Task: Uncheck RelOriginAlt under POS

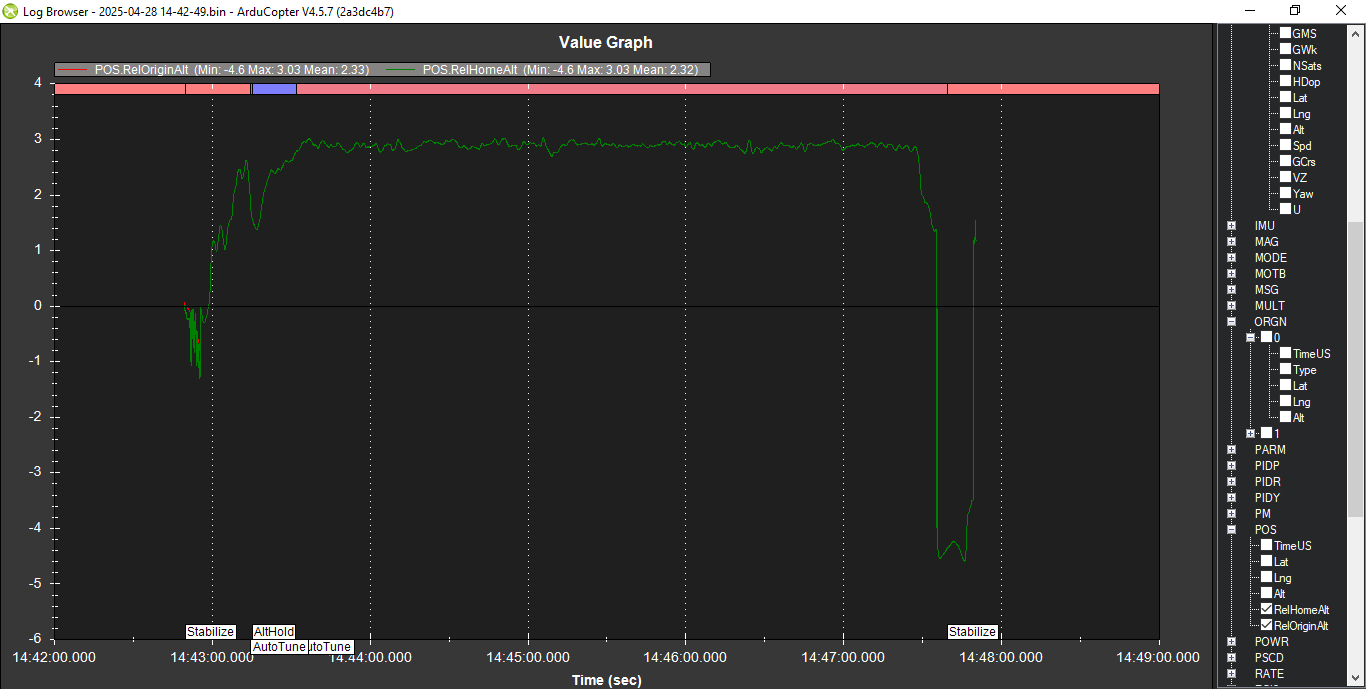Action: pos(1267,625)
